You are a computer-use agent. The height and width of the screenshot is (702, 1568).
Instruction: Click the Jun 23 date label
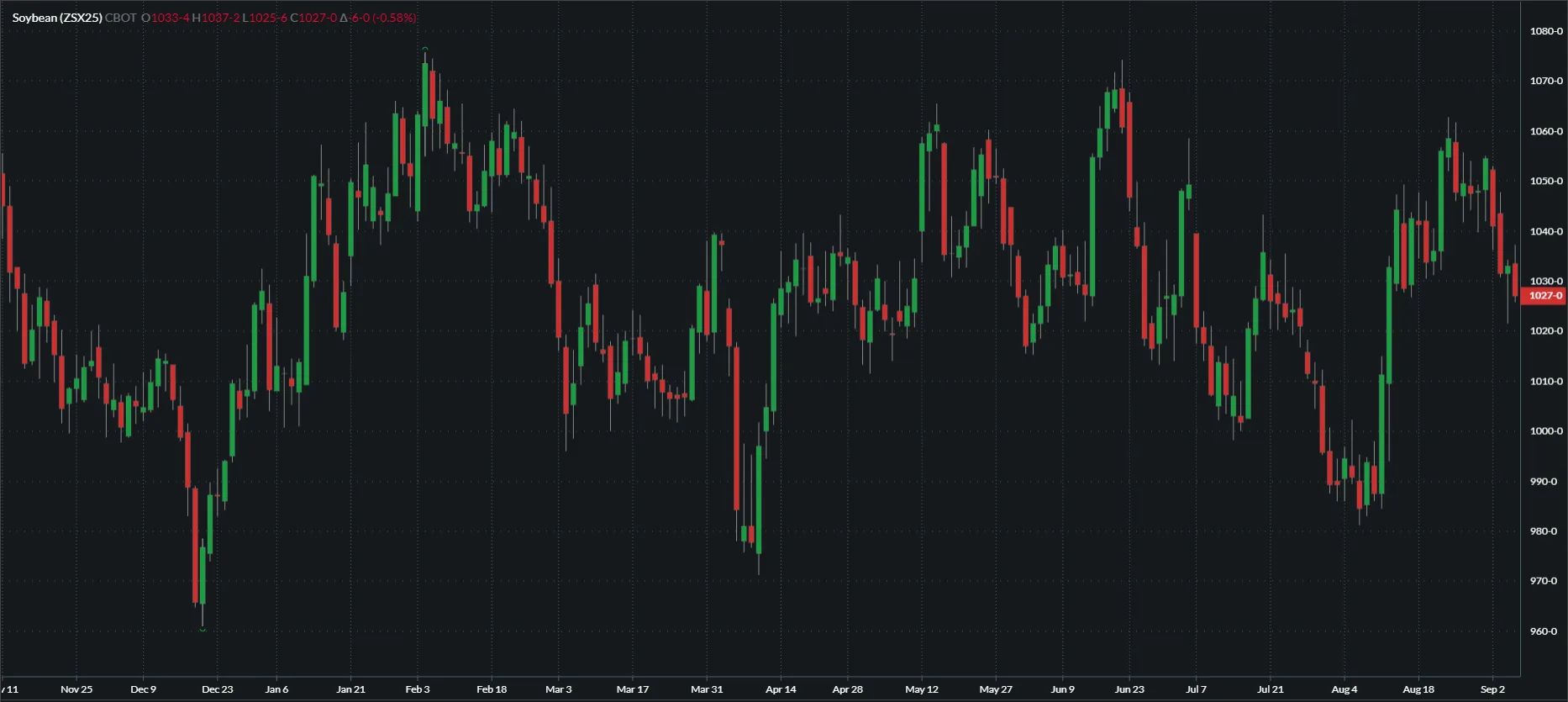[1129, 689]
